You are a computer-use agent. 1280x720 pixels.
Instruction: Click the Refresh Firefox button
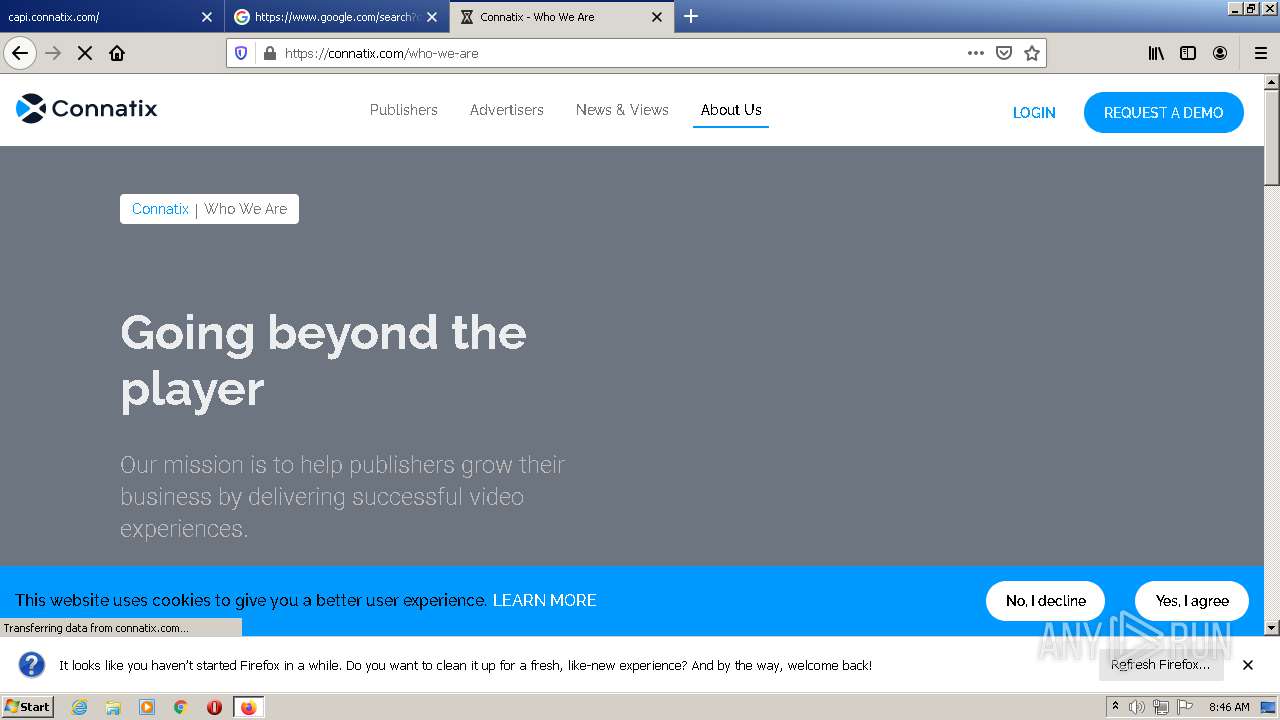[1161, 665]
